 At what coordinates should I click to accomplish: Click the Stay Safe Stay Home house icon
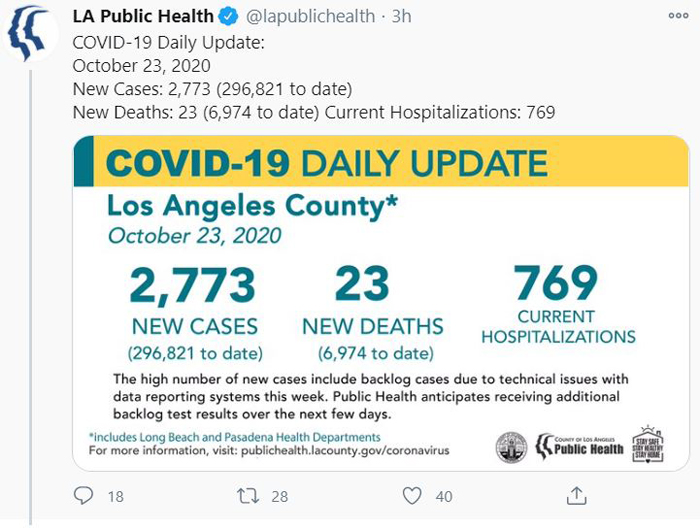[648, 444]
